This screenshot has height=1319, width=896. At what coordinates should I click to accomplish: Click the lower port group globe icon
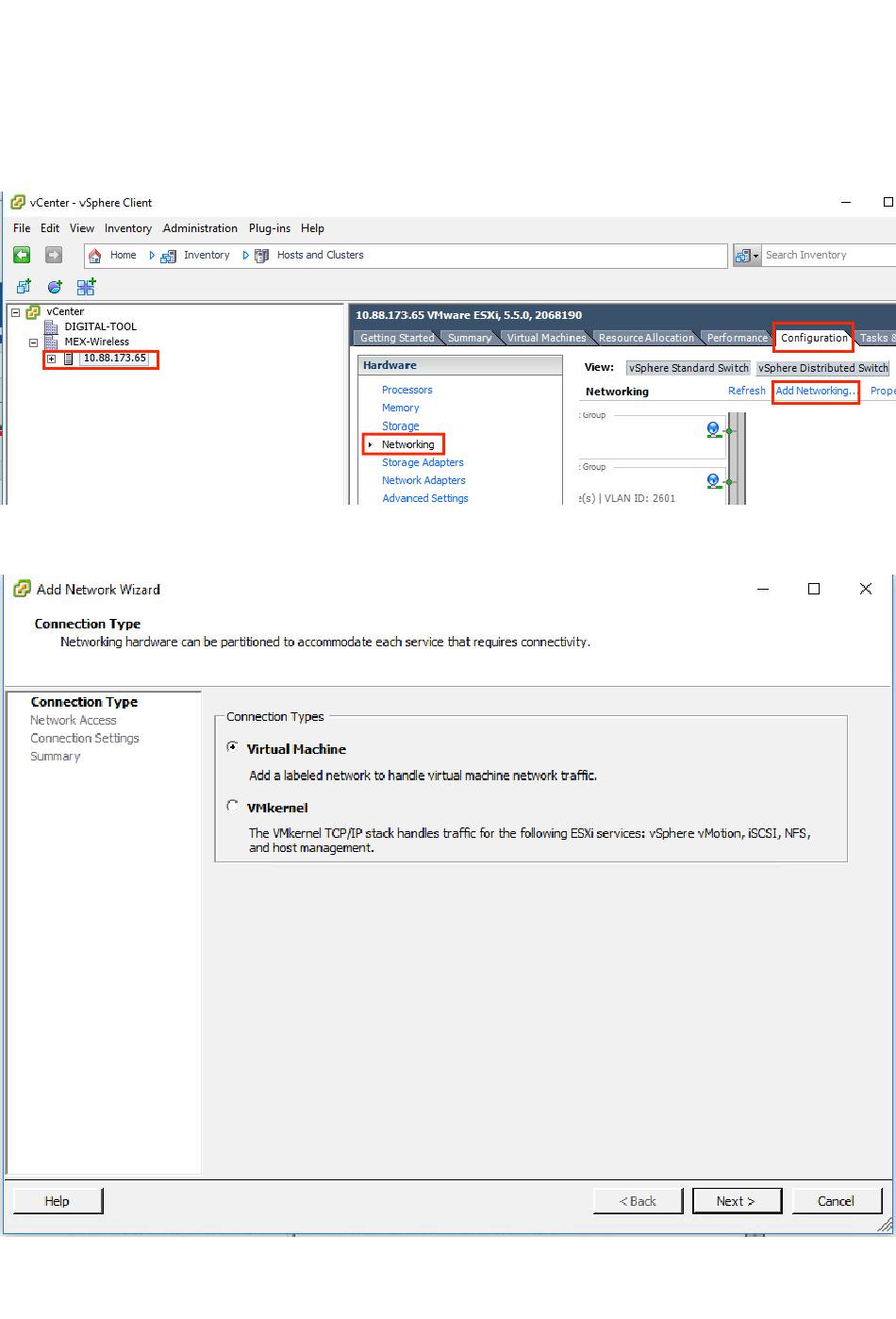[713, 481]
